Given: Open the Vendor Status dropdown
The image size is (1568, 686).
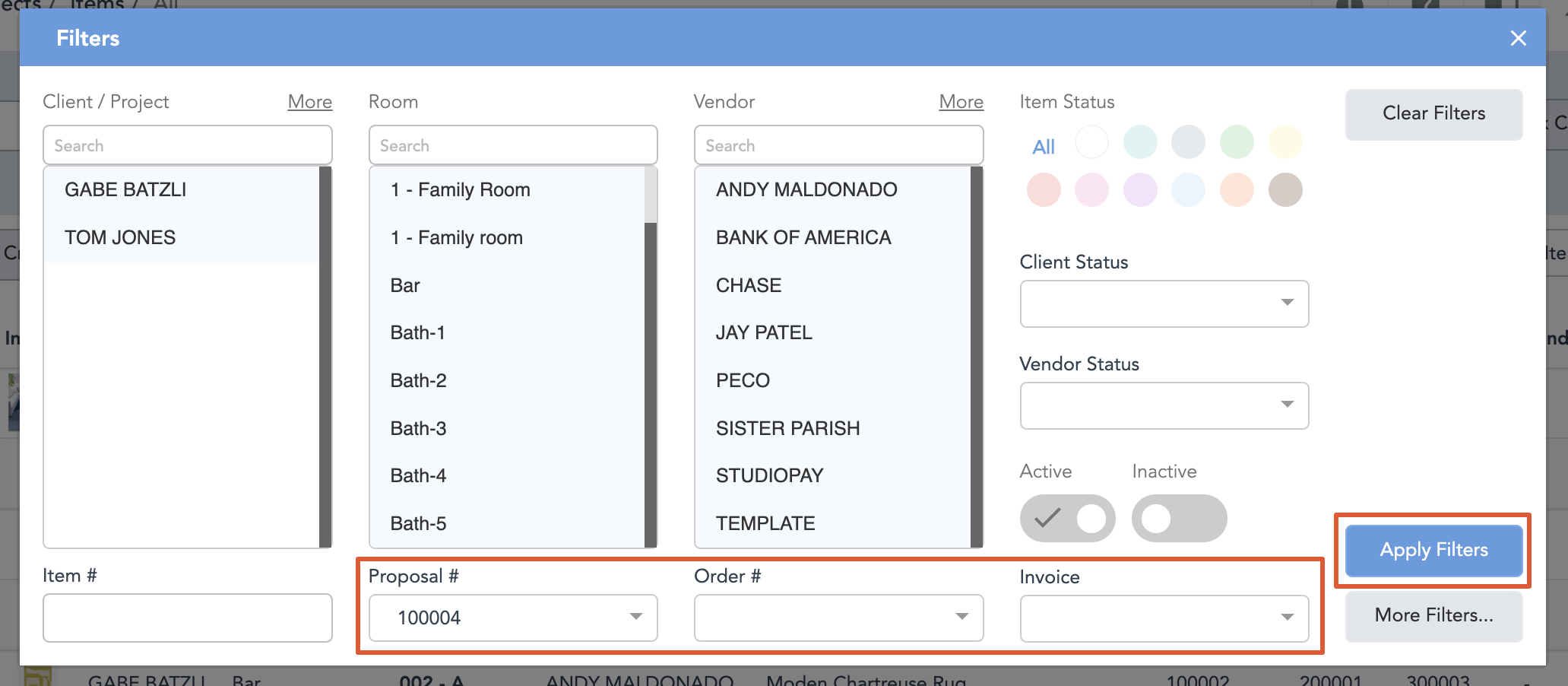Looking at the screenshot, I should (1164, 405).
